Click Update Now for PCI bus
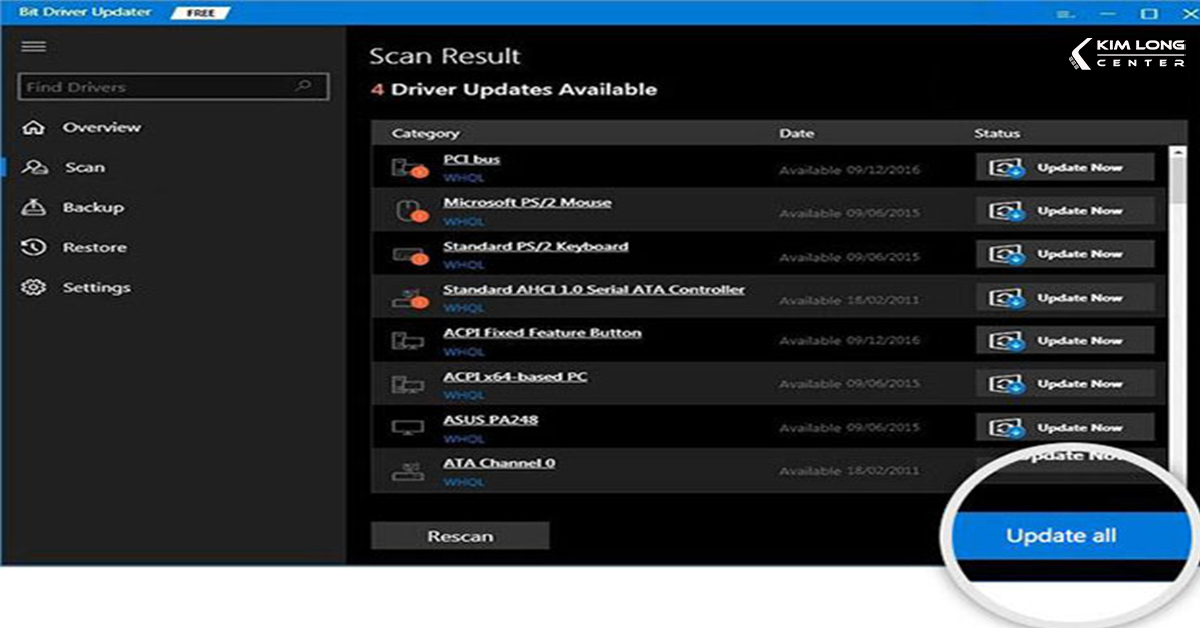This screenshot has height=628, width=1200. point(1064,166)
